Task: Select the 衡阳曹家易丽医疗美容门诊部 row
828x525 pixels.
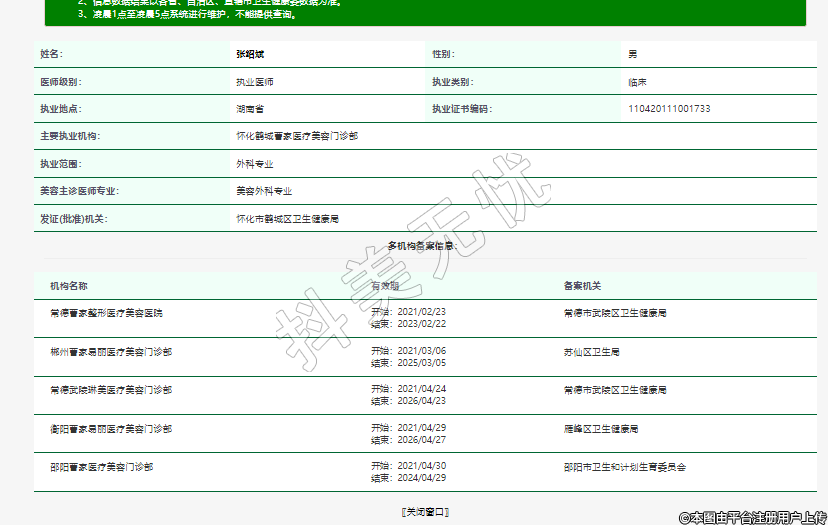Action: 110,428
